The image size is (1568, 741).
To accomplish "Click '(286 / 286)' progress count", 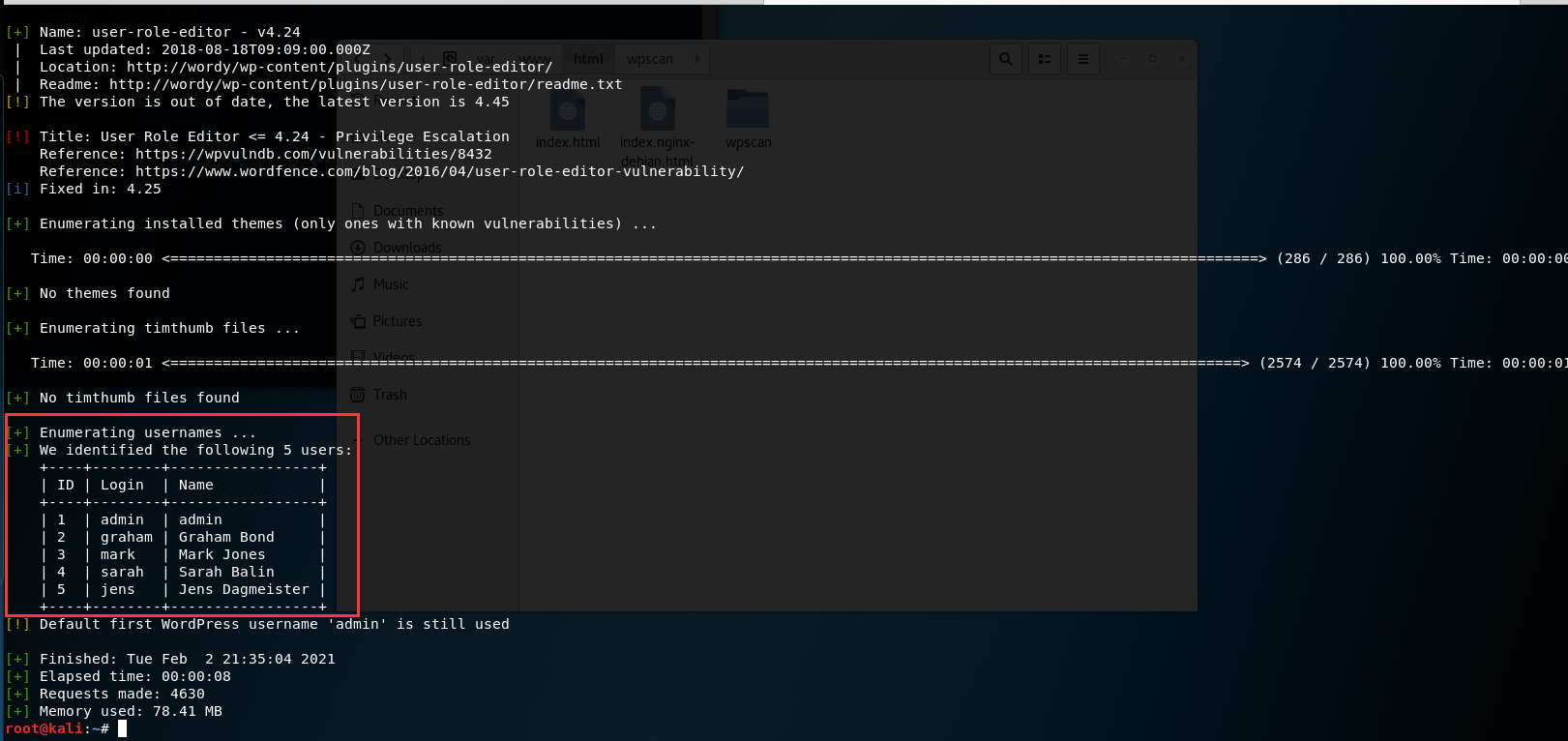I will (1323, 258).
